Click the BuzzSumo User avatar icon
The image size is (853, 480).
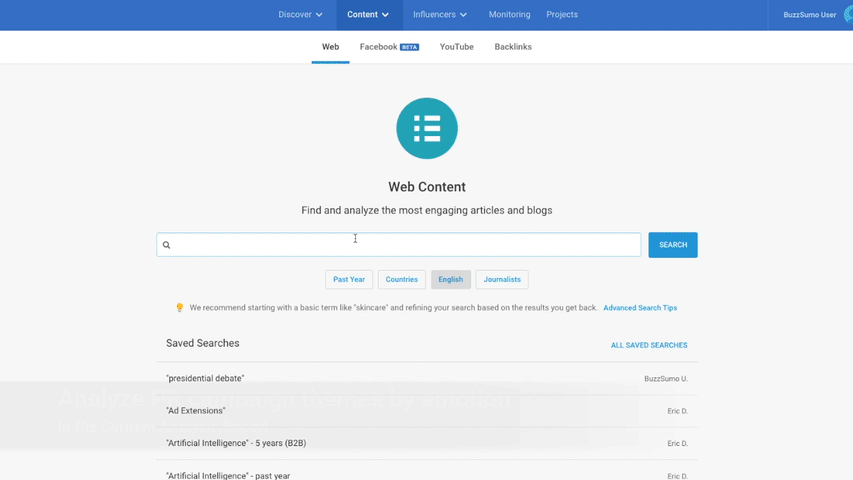coord(847,15)
